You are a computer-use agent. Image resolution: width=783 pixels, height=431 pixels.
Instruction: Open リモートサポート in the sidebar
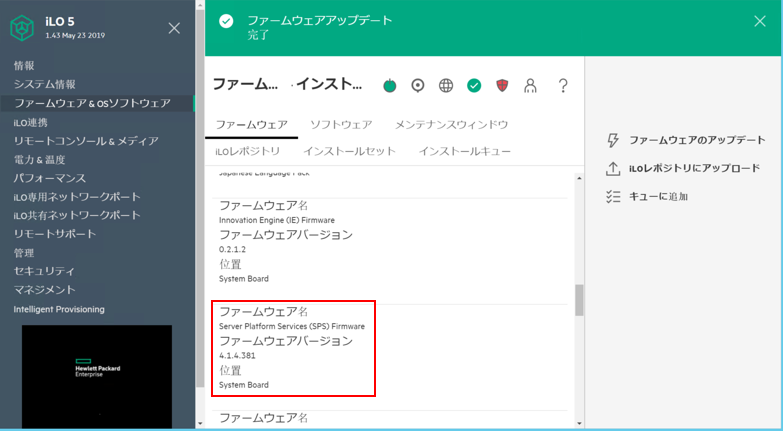55,234
